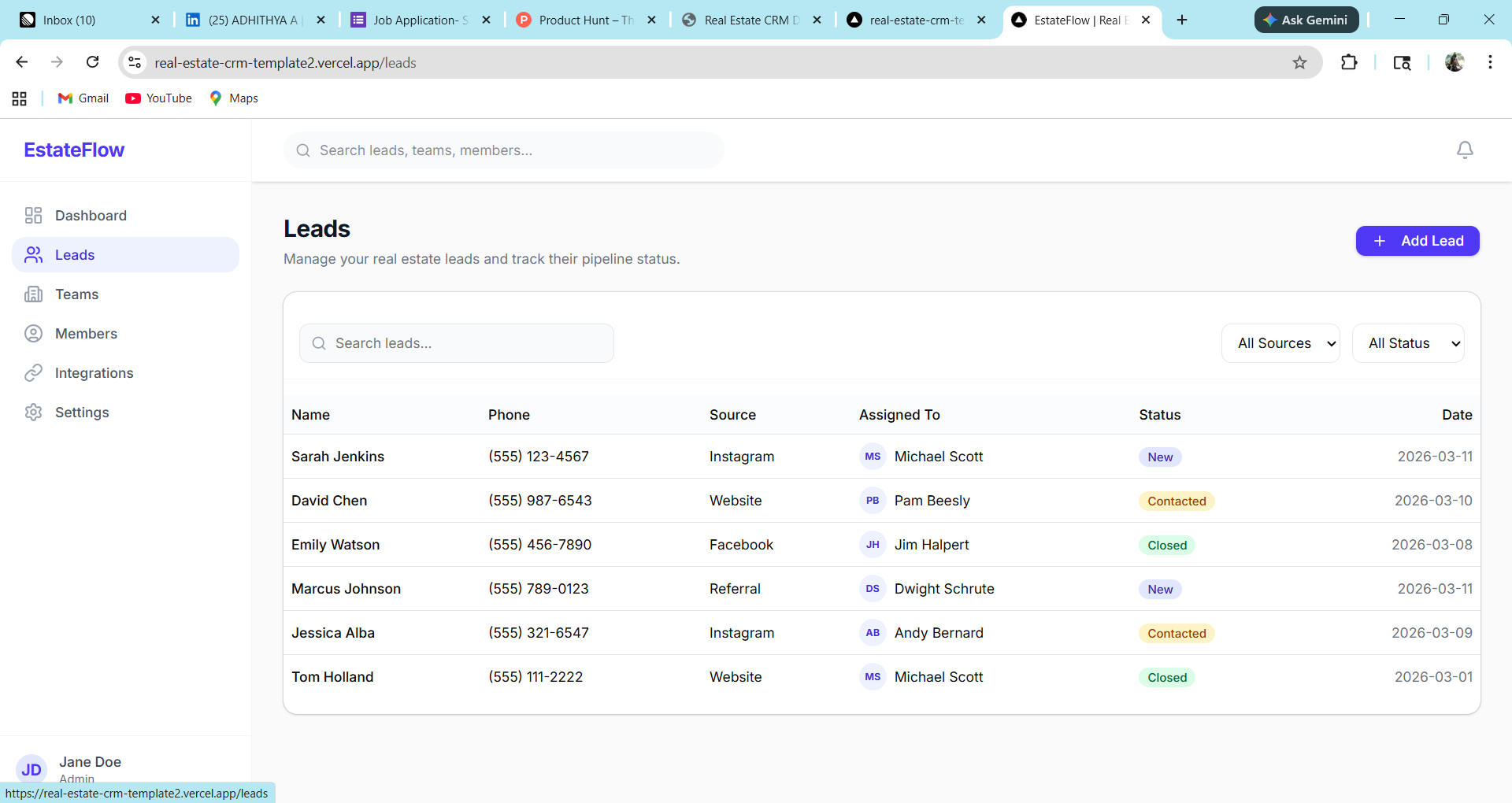
Task: Open Settings via the gear icon
Action: point(32,412)
